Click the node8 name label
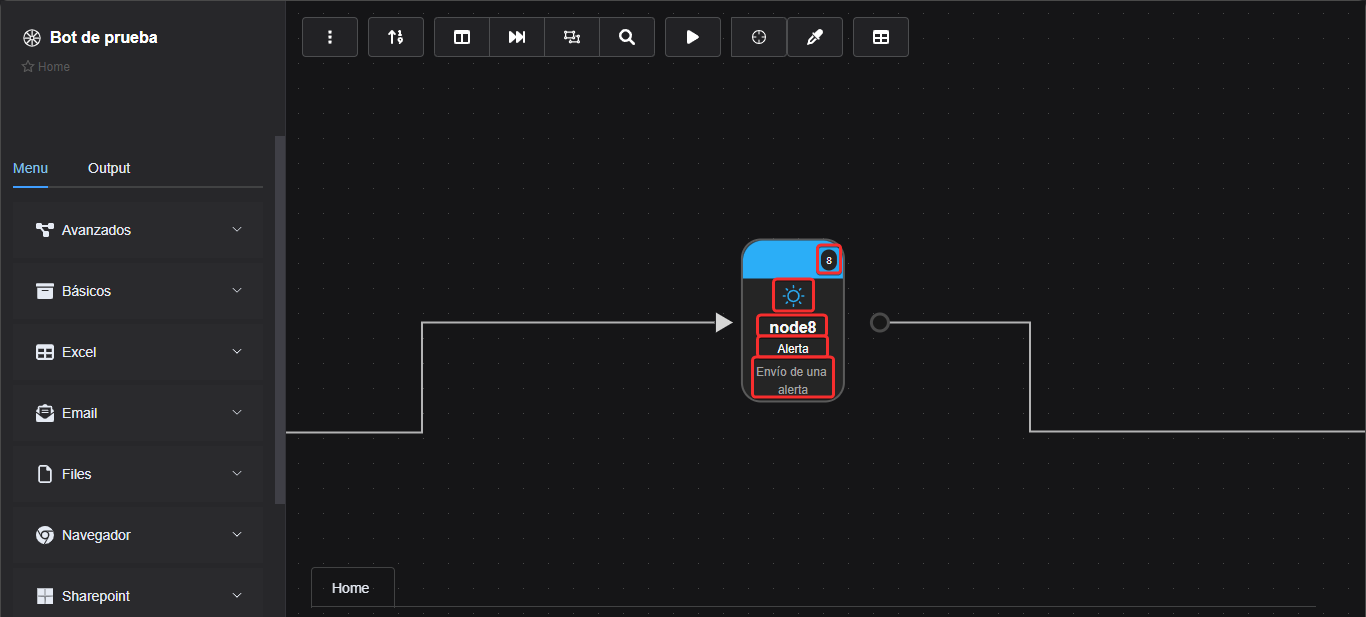1366x617 pixels. click(x=793, y=327)
